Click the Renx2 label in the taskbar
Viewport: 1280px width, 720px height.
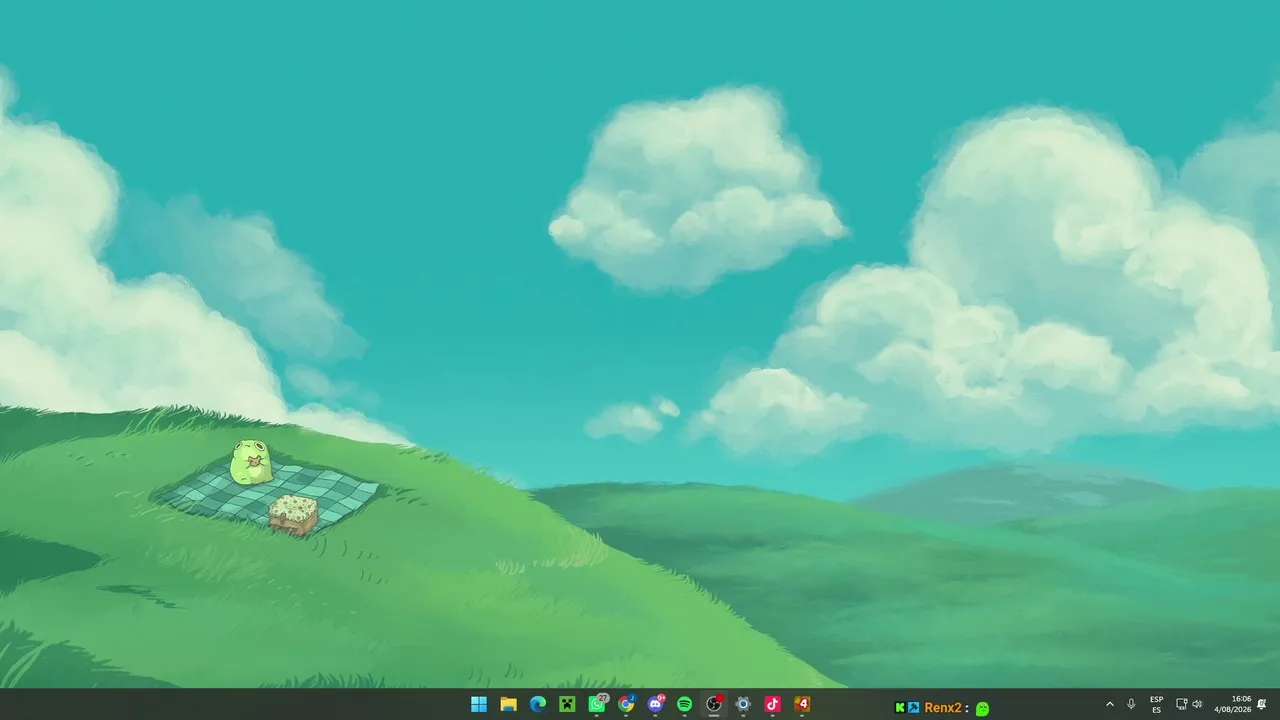tap(943, 708)
